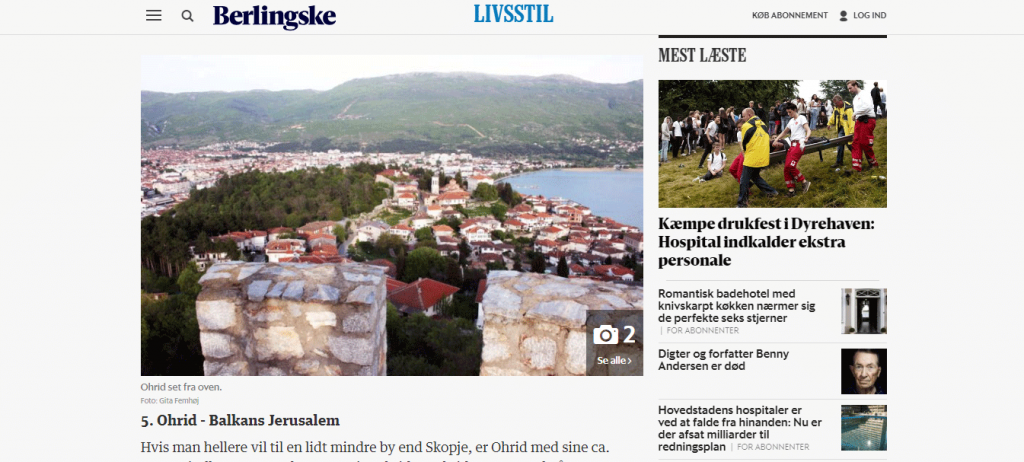
Task: Click Køb abonnement link
Action: coord(790,16)
